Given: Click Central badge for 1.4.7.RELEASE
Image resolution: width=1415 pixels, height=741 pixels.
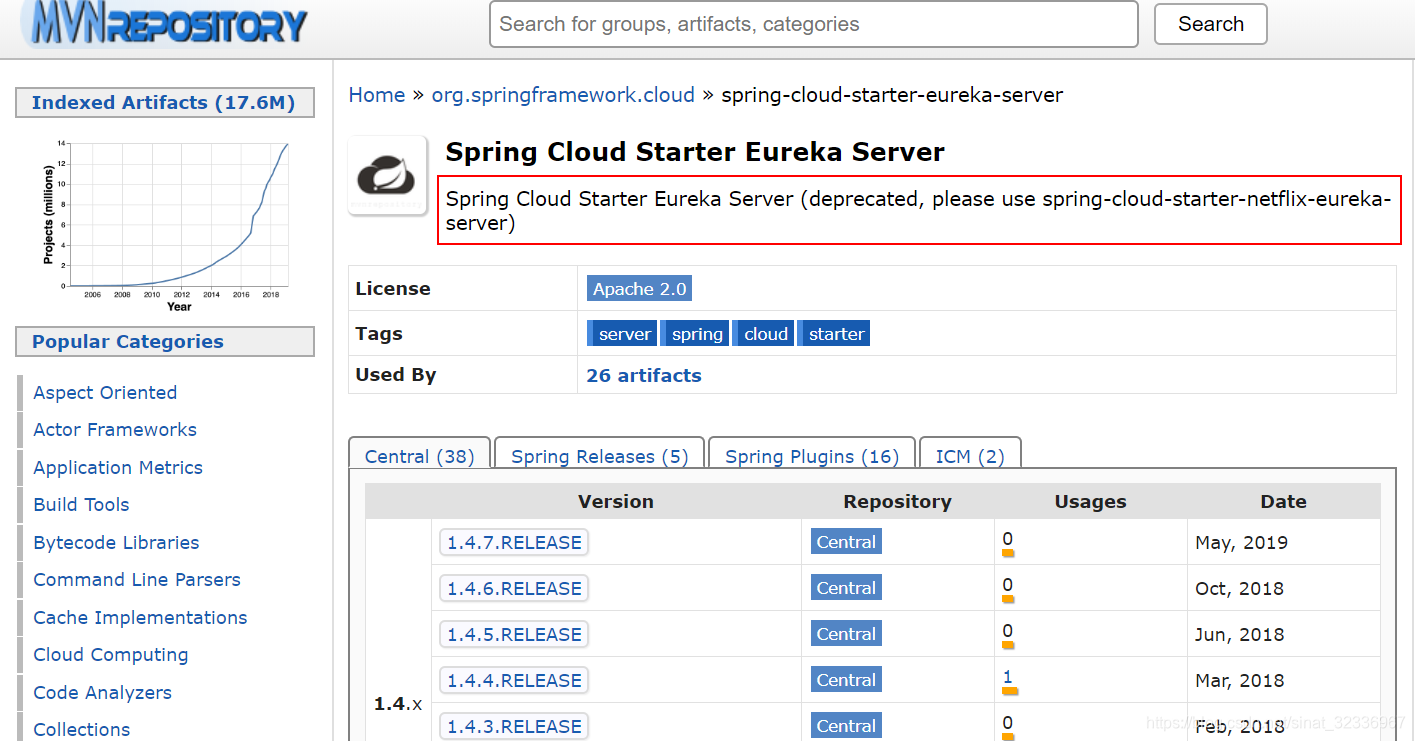Looking at the screenshot, I should tap(846, 542).
